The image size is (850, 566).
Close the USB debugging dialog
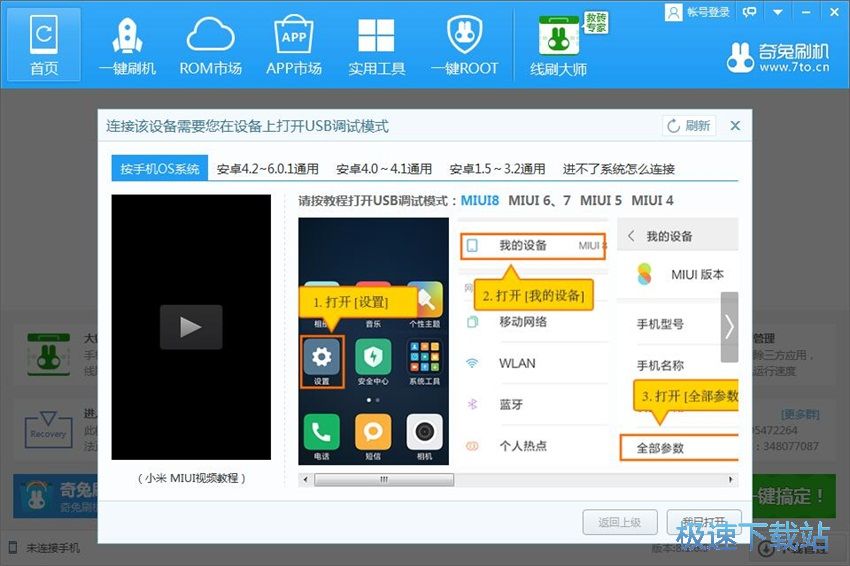click(735, 126)
